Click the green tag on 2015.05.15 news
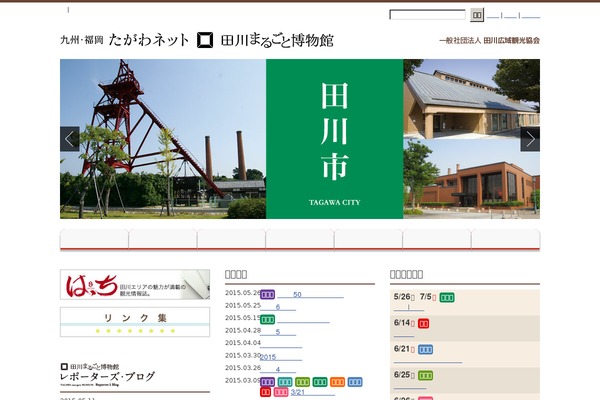 click(267, 320)
